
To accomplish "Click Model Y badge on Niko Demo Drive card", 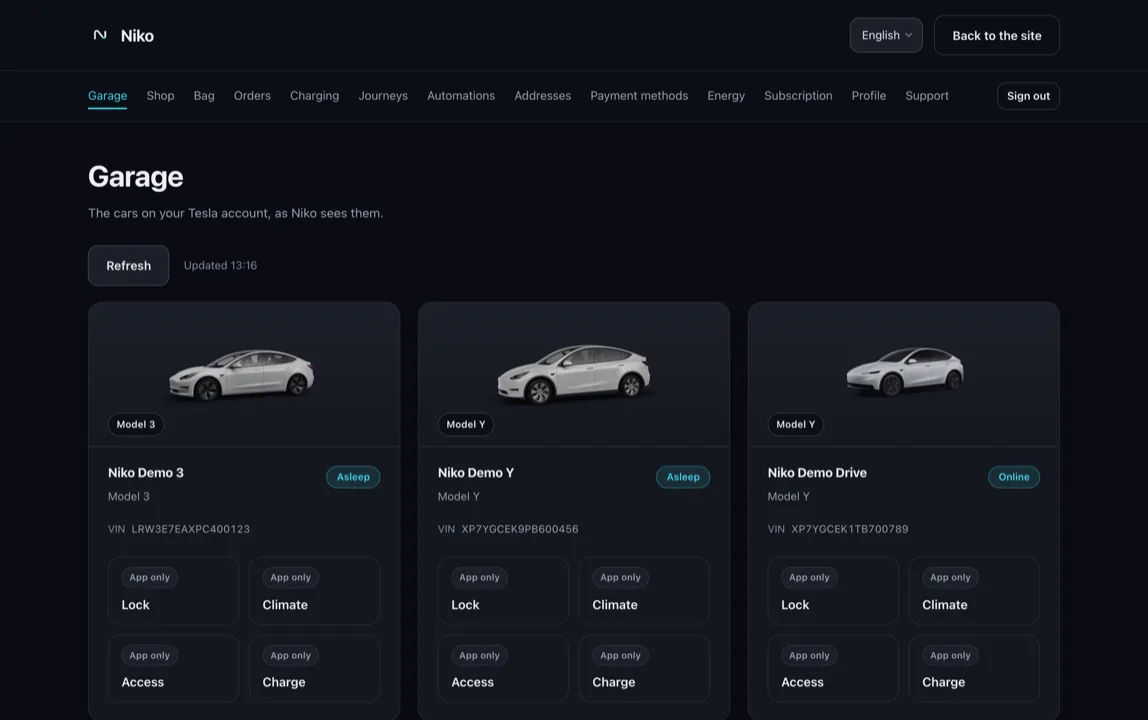I will pos(795,424).
